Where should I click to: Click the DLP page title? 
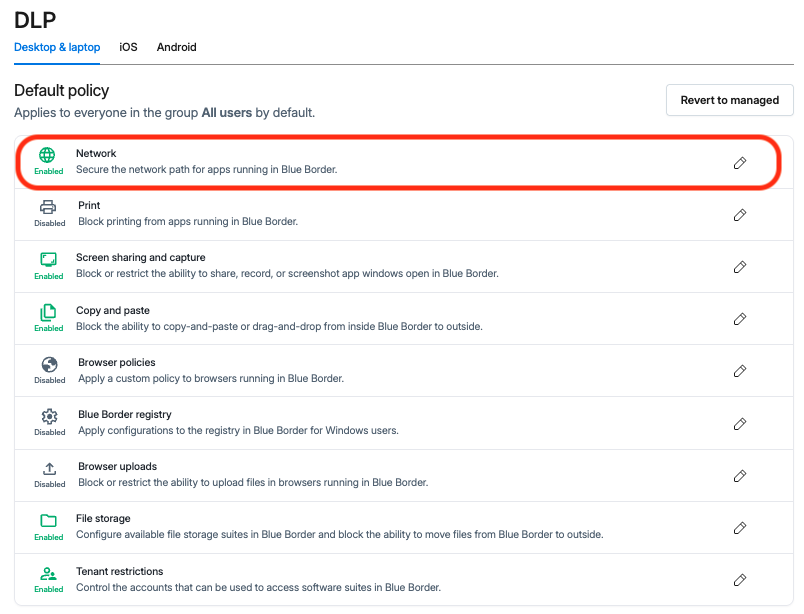35,20
